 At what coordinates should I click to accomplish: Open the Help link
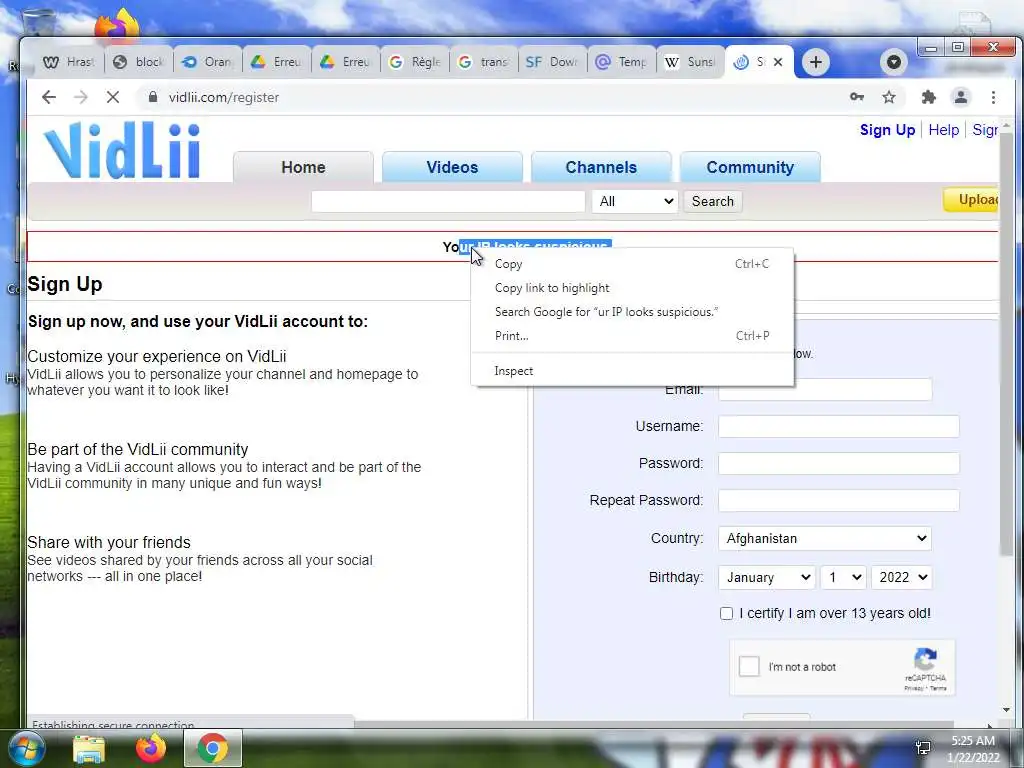(944, 130)
